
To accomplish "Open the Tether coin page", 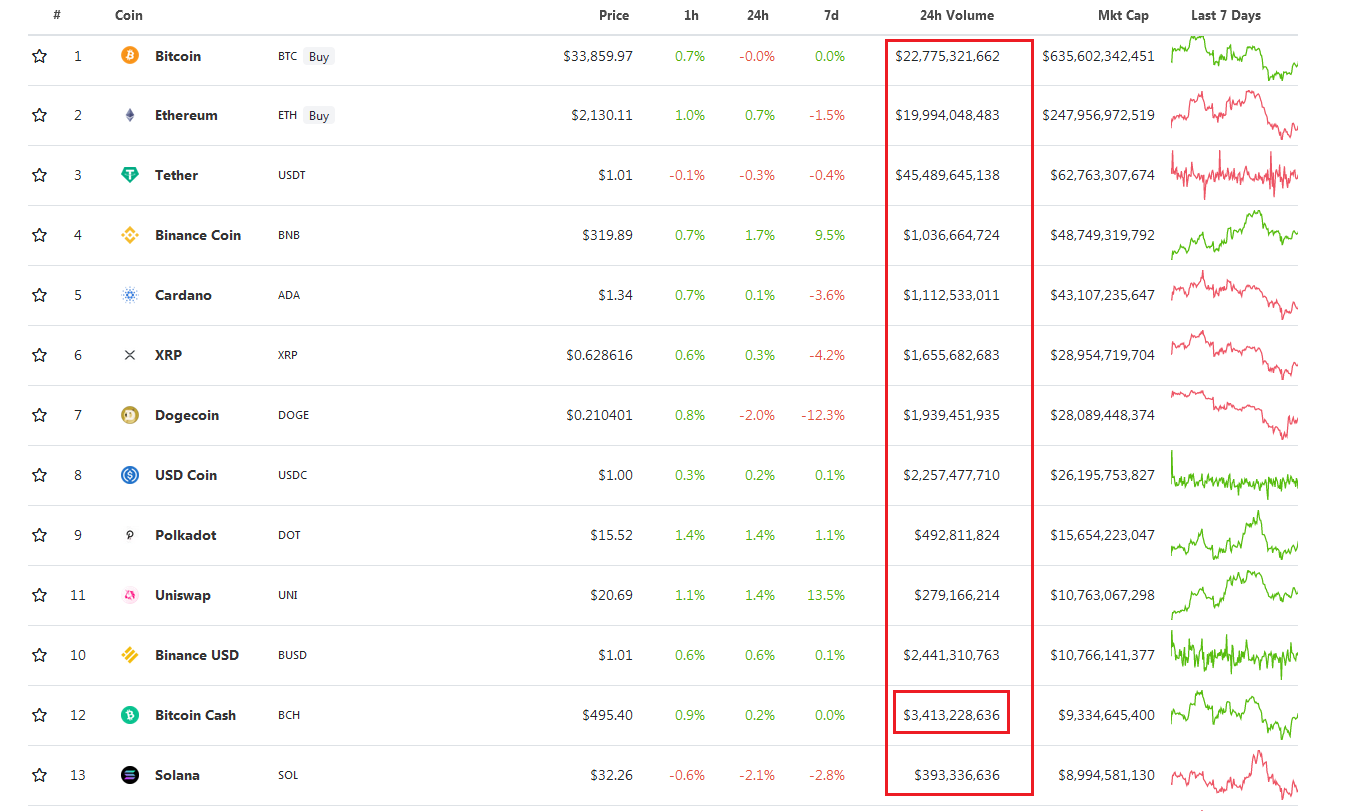I will 176,176.
